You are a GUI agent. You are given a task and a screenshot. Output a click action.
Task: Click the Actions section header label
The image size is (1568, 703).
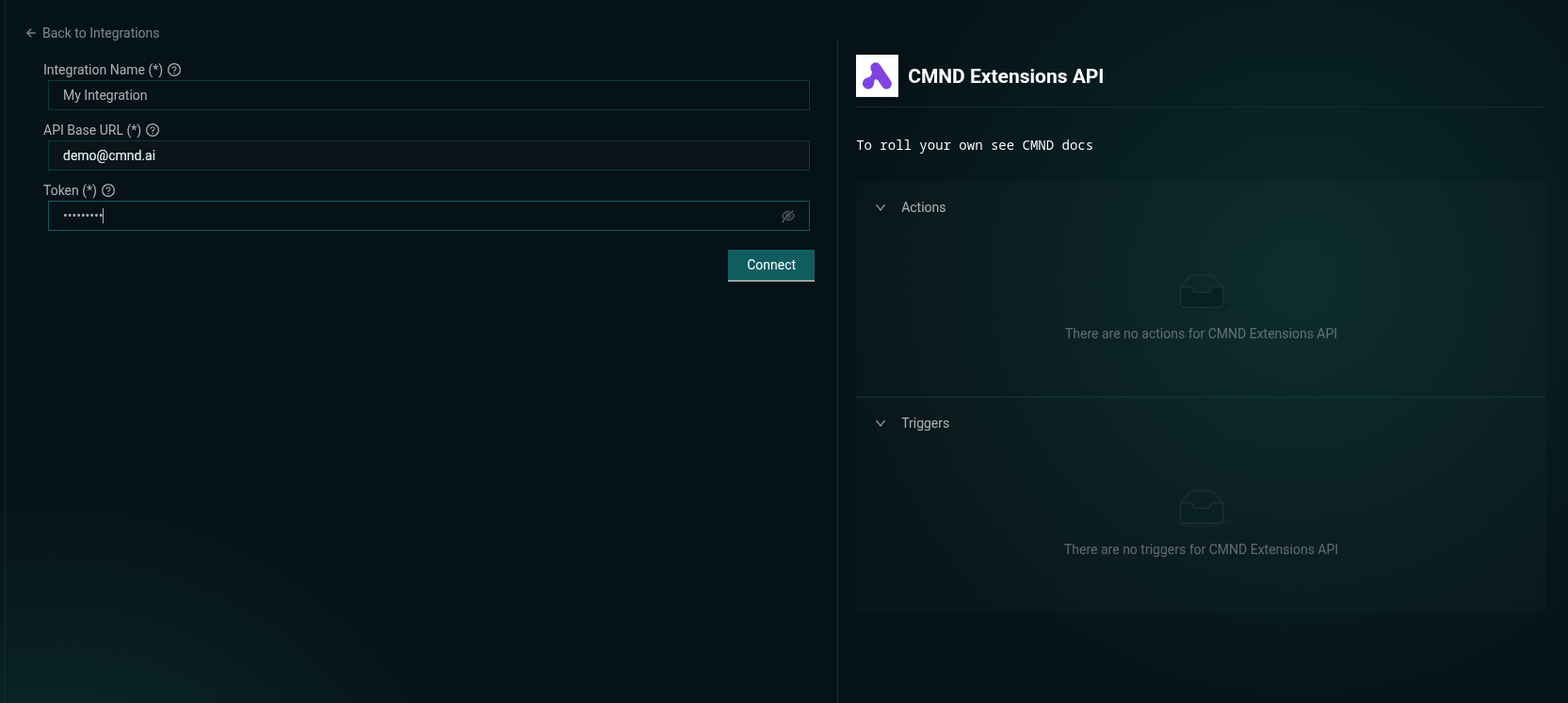(923, 207)
